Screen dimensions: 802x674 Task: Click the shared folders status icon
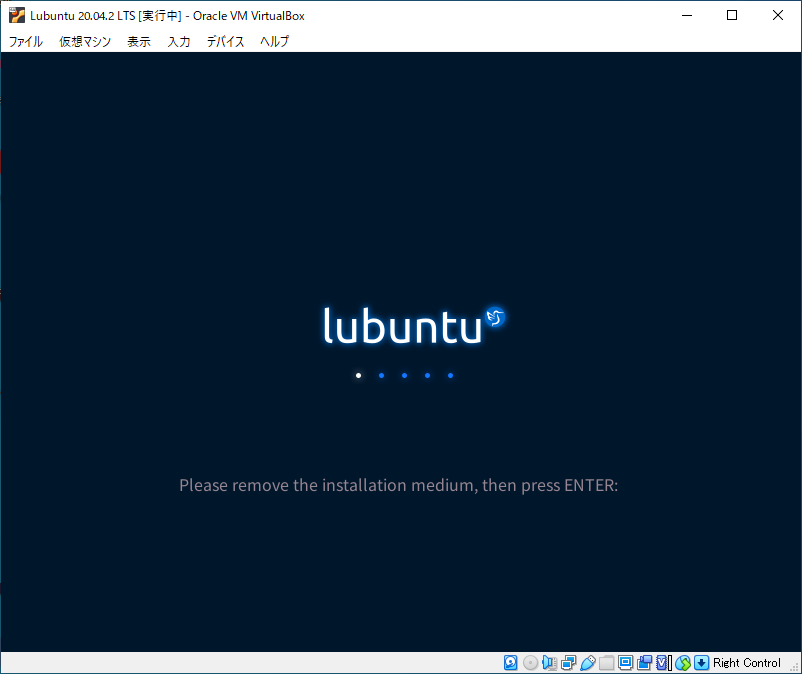point(607,663)
